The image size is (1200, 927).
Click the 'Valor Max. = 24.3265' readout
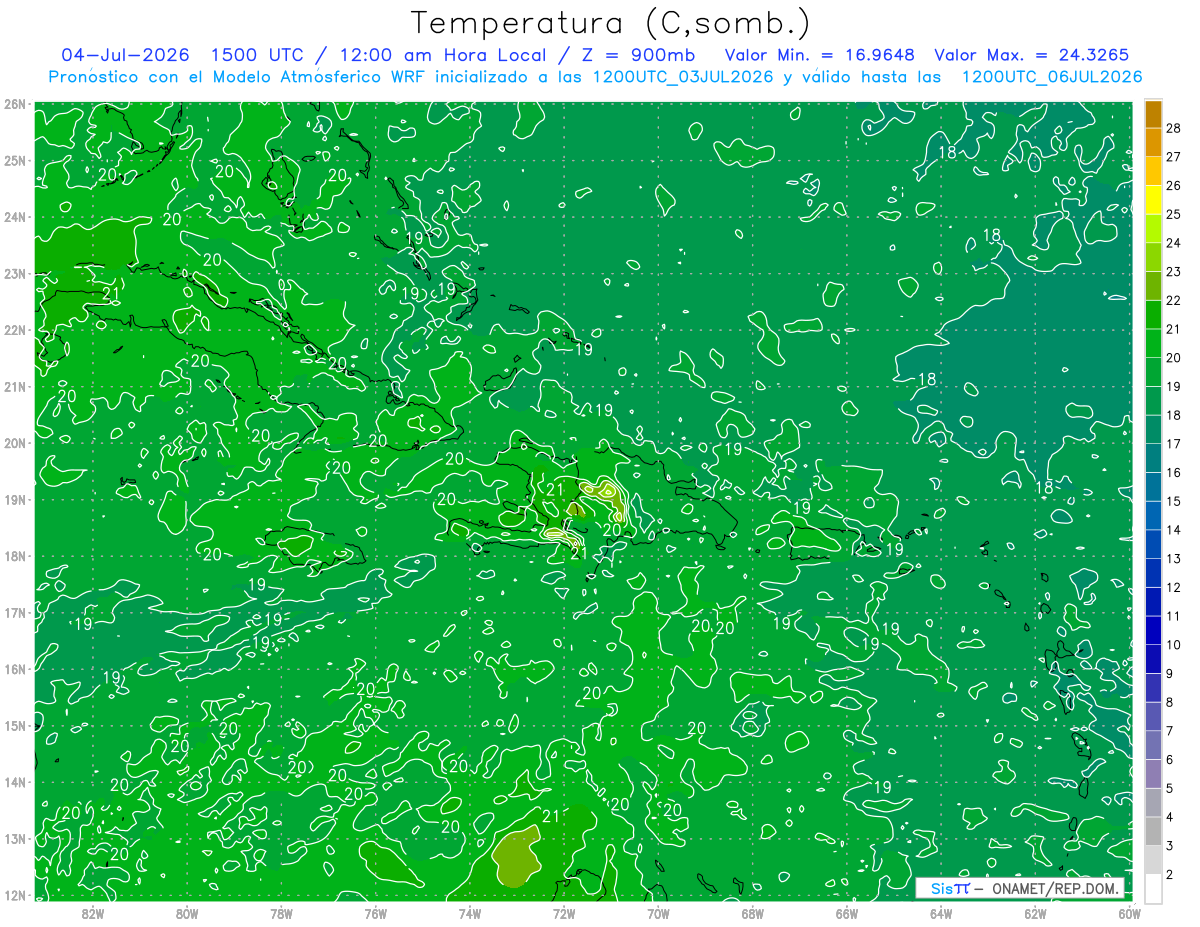[x=1032, y=55]
